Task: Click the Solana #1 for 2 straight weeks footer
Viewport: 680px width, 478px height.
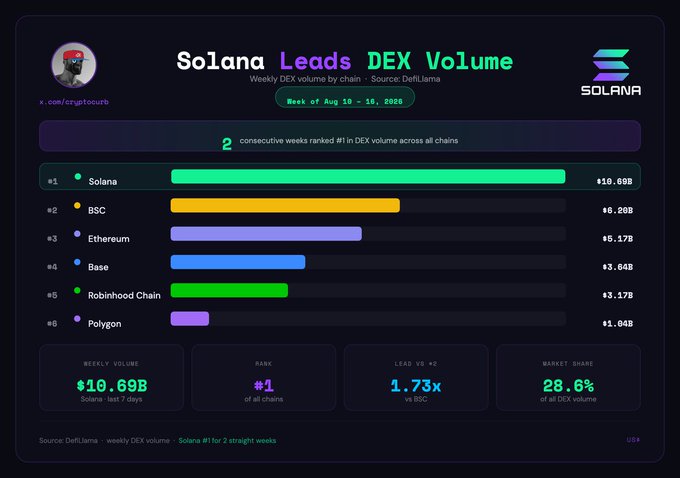Action: coord(227,441)
